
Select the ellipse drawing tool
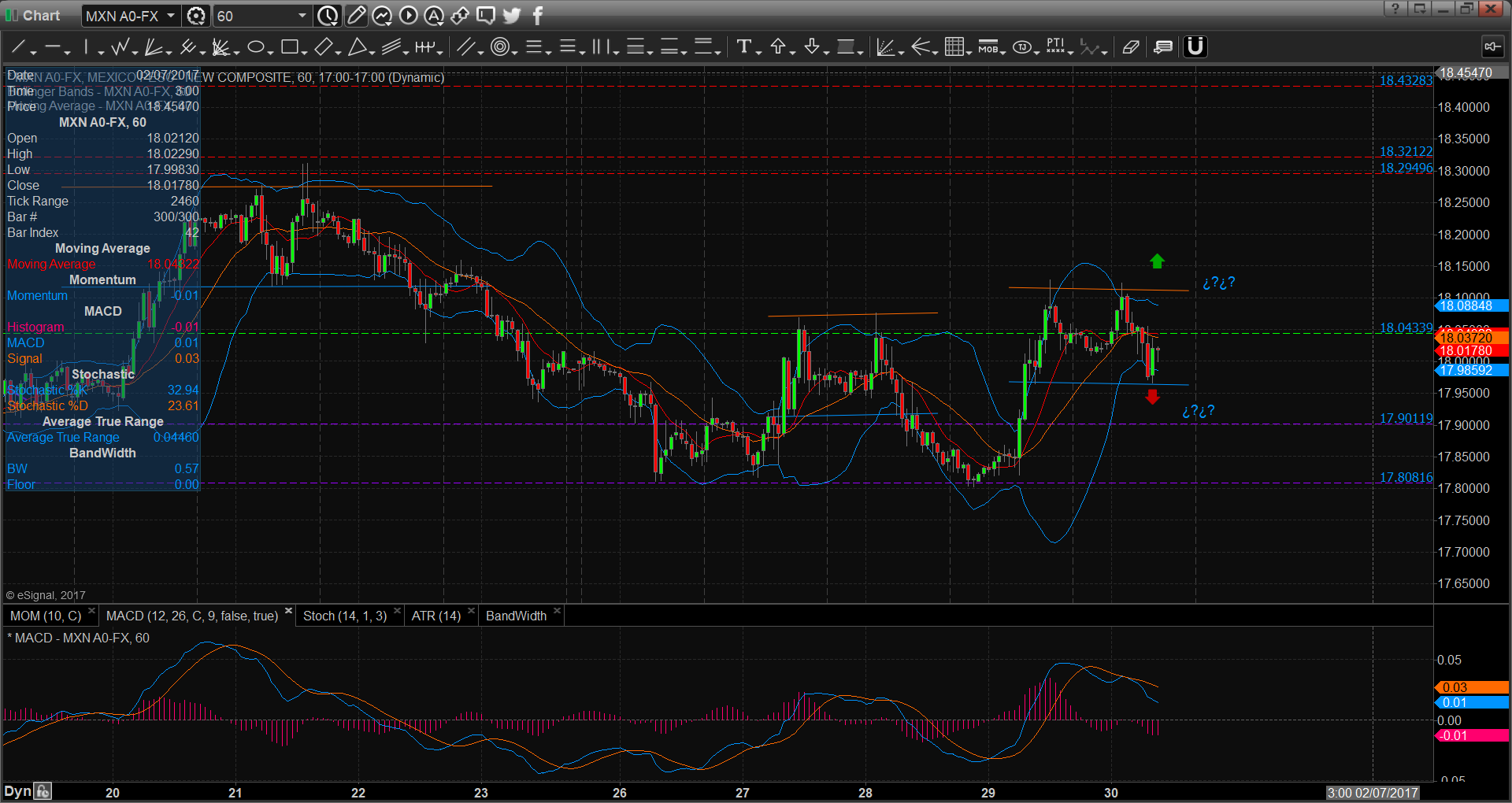tap(255, 47)
